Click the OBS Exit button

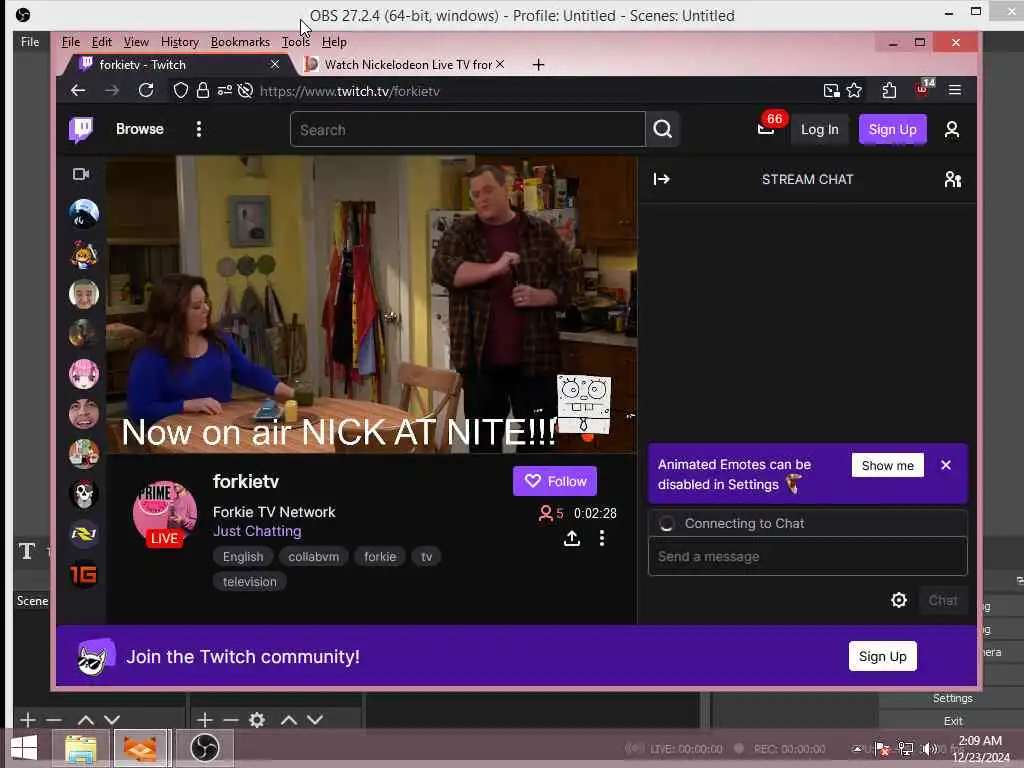pyautogui.click(x=953, y=721)
